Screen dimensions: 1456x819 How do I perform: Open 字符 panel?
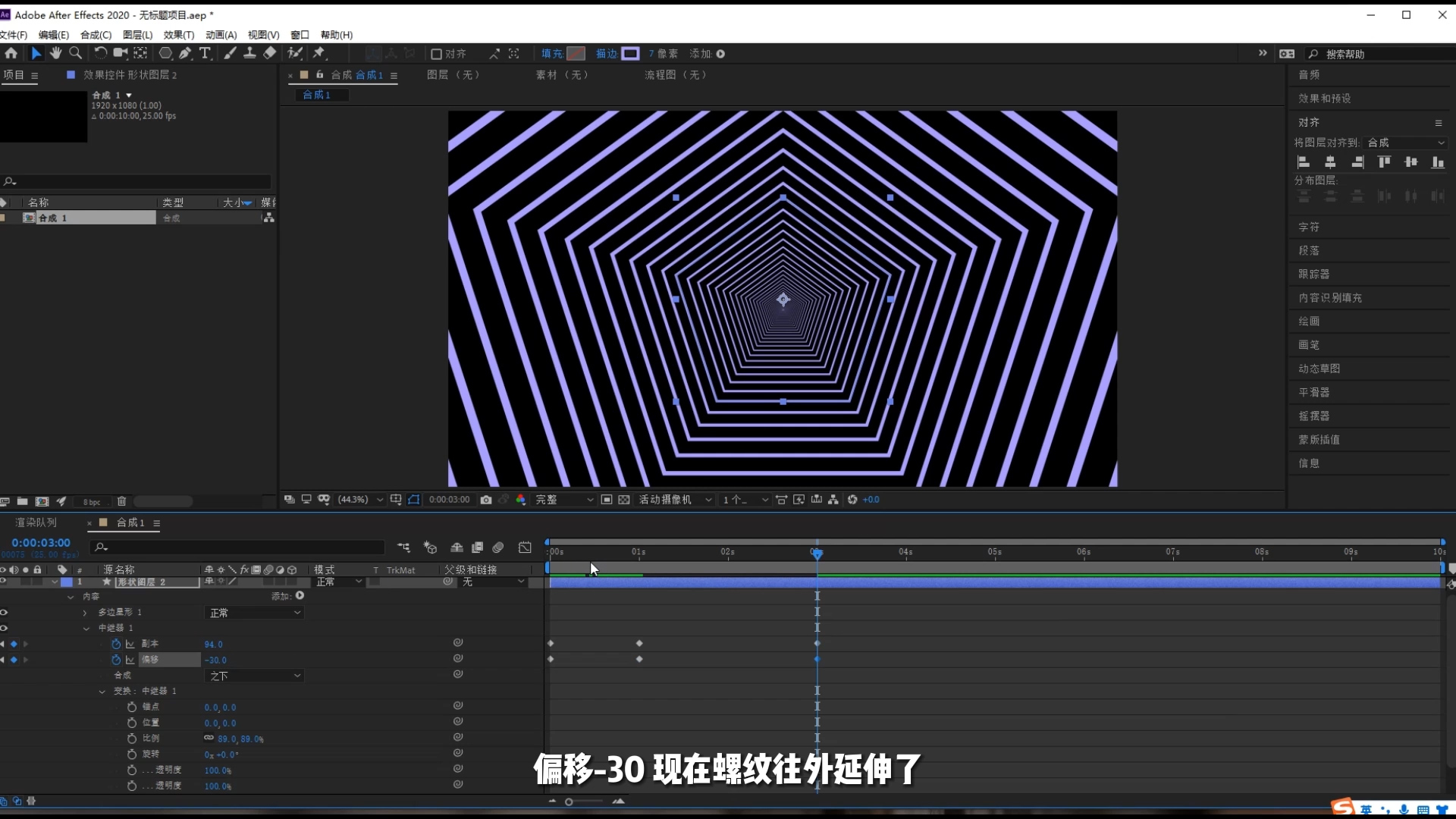click(1309, 227)
